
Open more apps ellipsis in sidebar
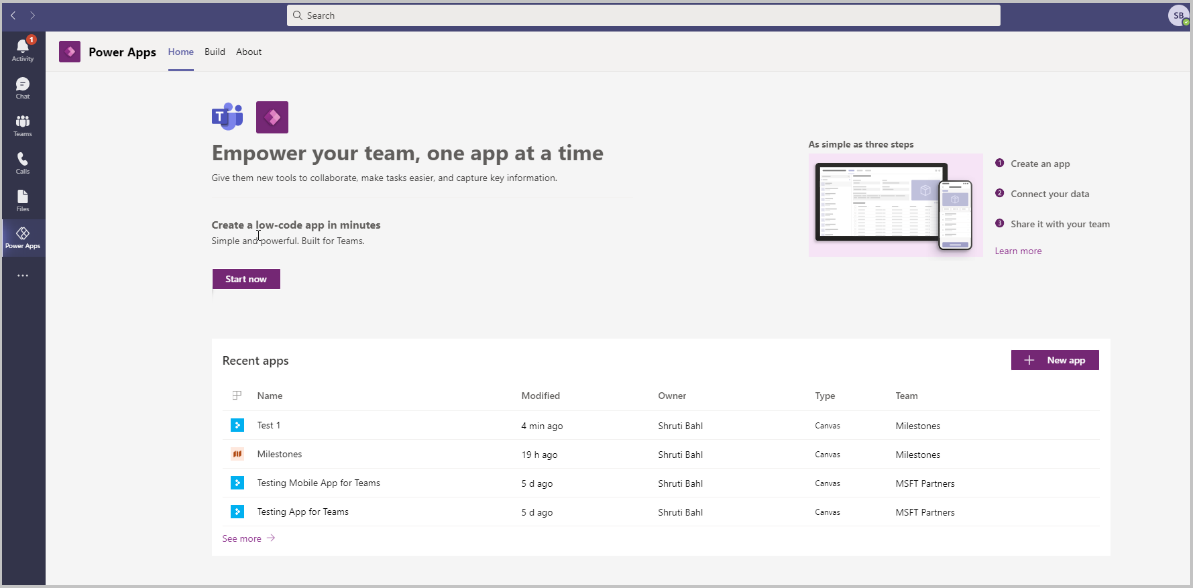(x=23, y=275)
